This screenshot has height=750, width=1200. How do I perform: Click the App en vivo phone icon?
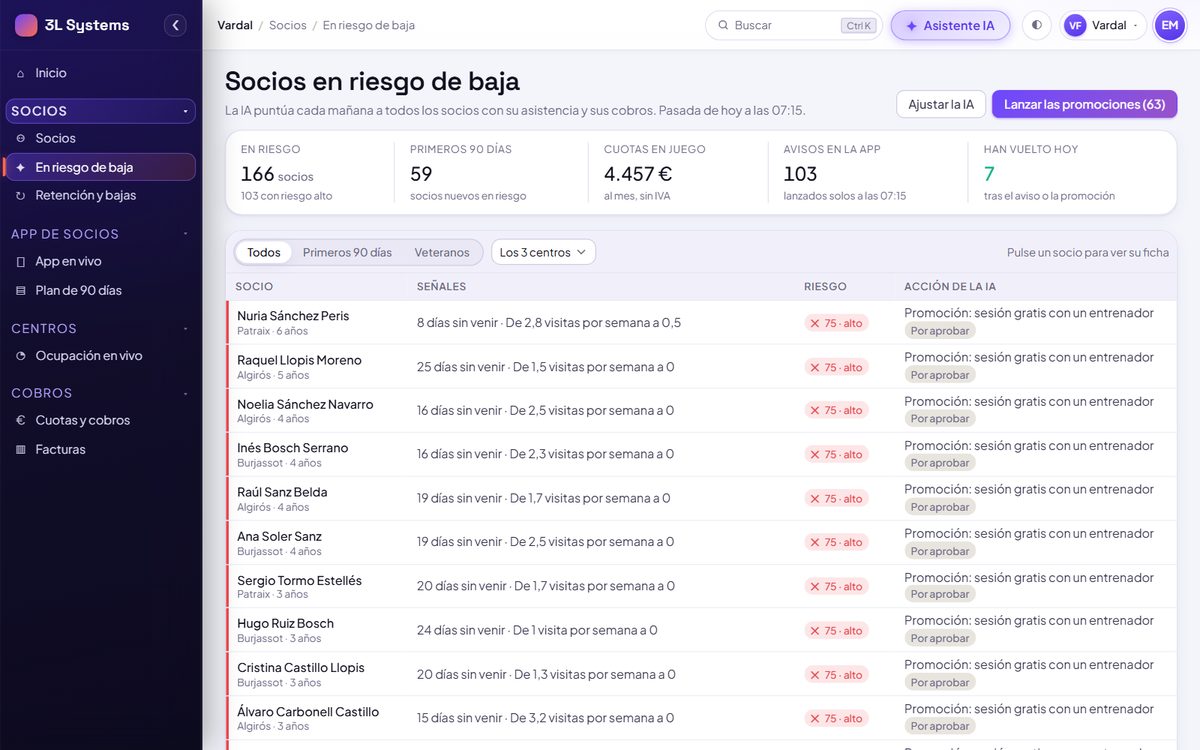pyautogui.click(x=21, y=262)
